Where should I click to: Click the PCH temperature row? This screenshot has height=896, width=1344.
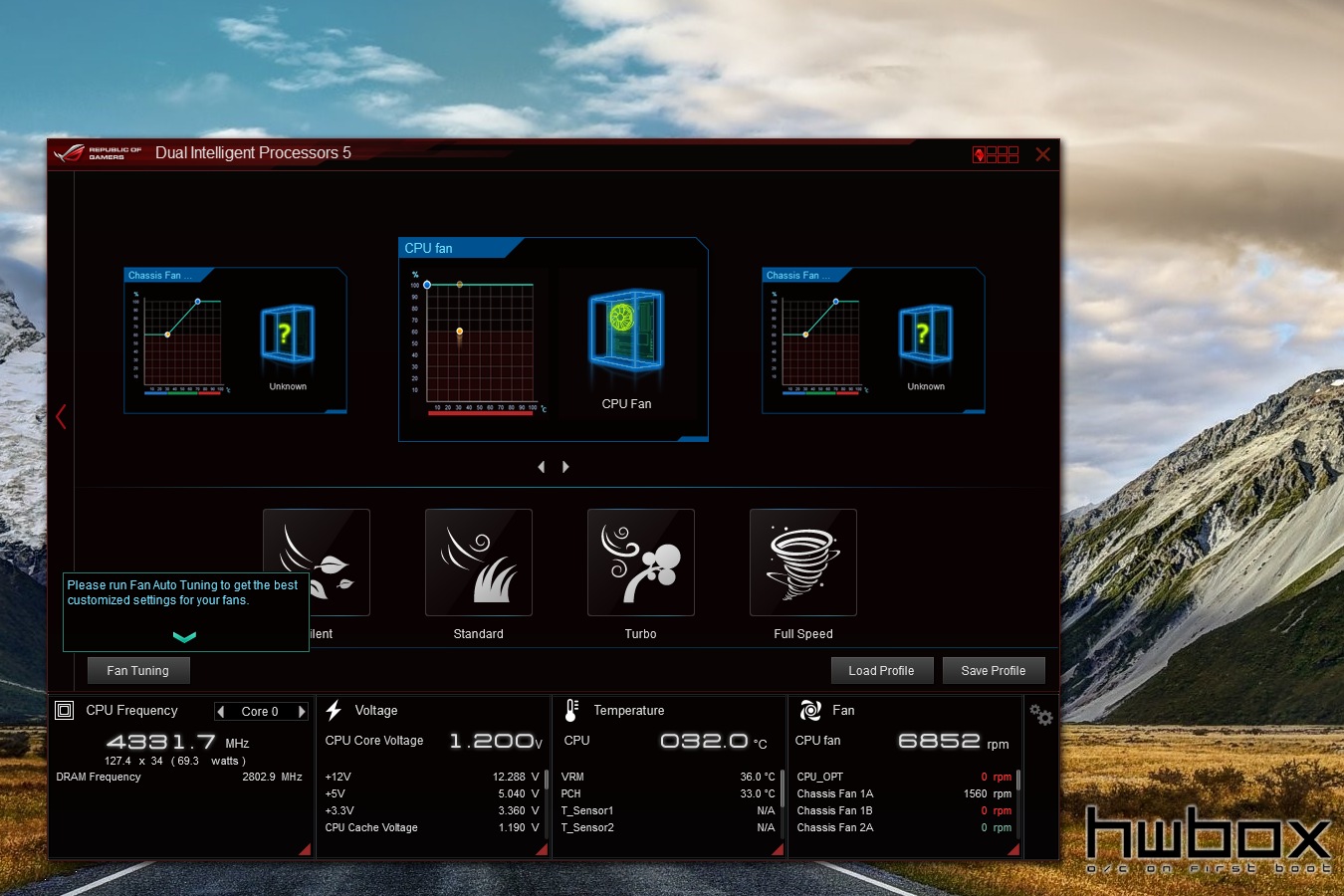click(668, 793)
